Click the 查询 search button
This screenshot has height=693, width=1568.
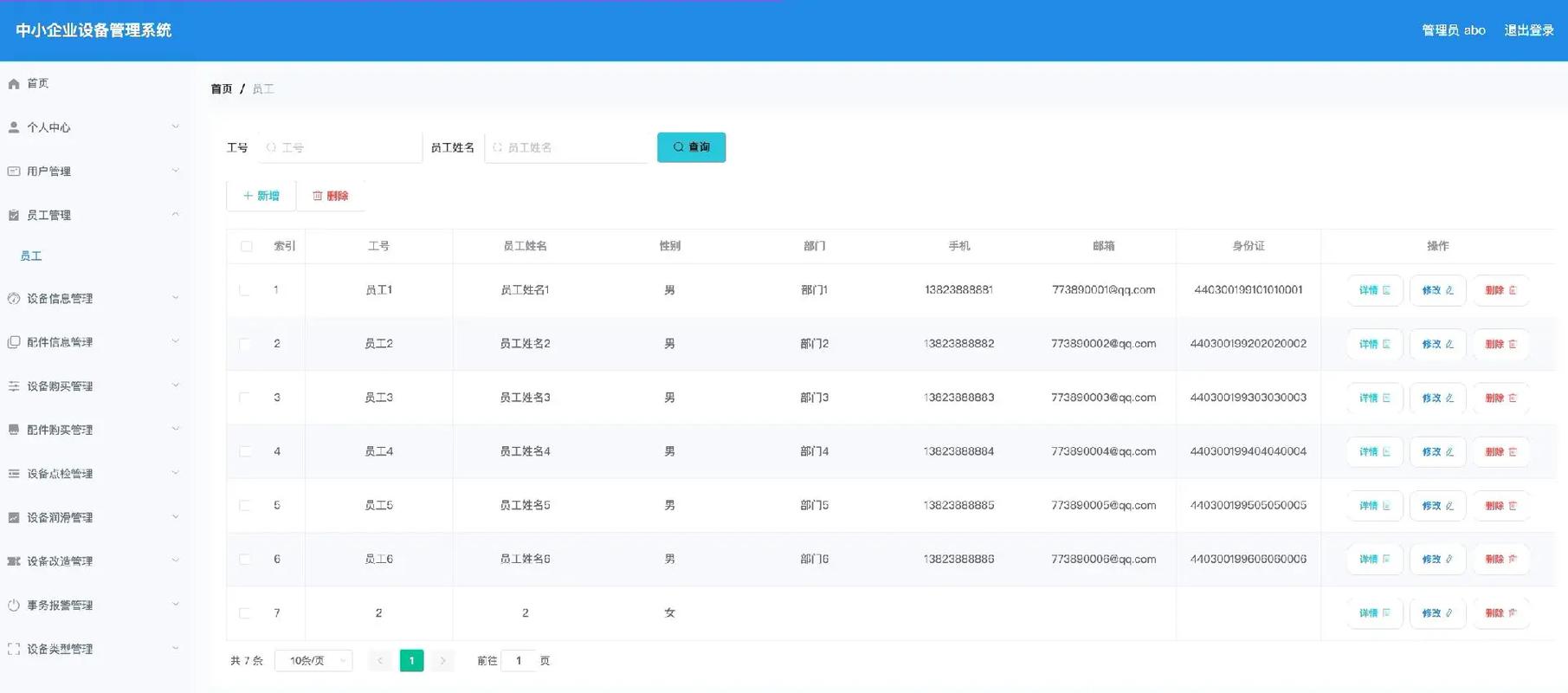pyautogui.click(x=691, y=147)
